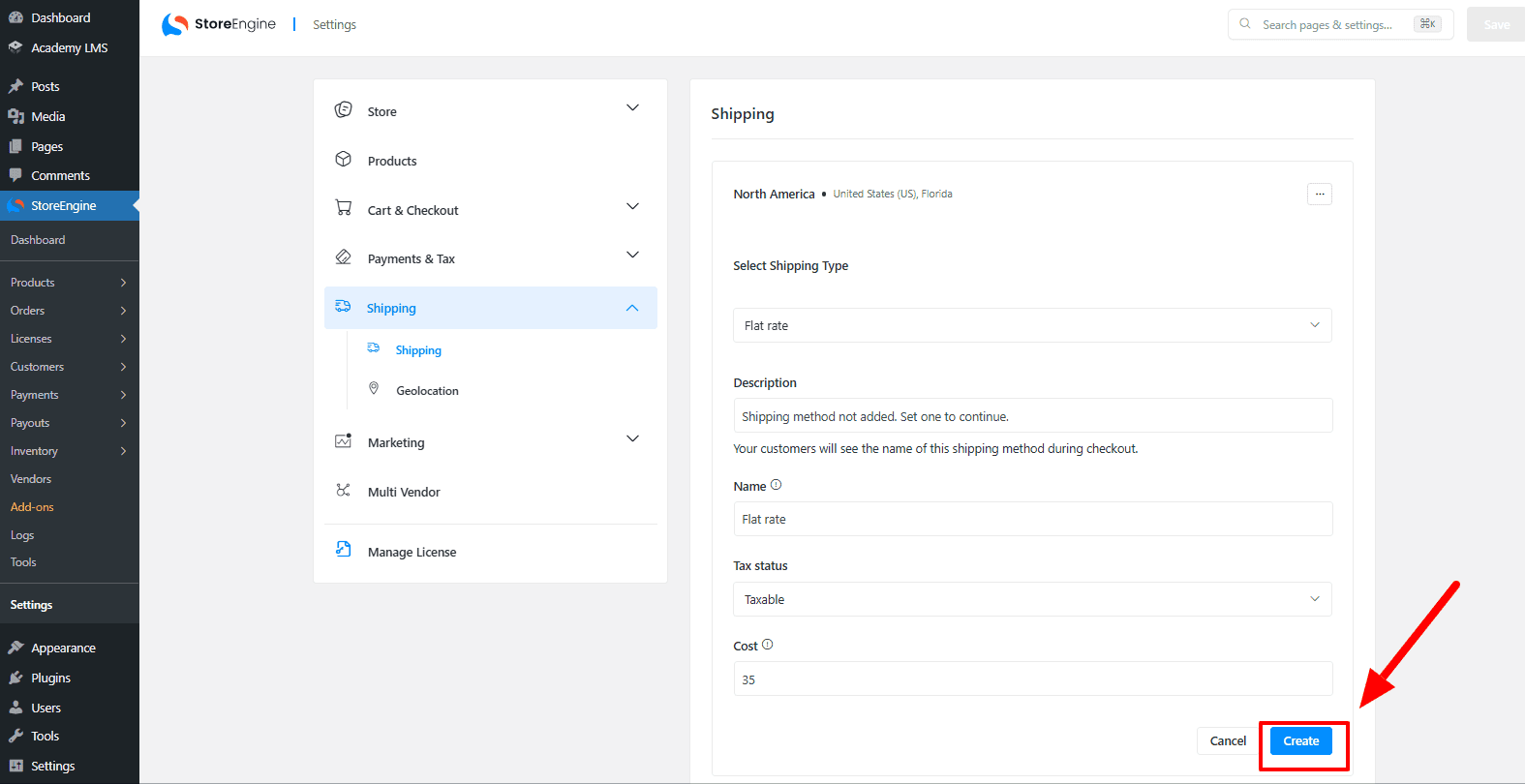
Task: Open the Tax status Taxable dropdown
Action: pos(1032,599)
